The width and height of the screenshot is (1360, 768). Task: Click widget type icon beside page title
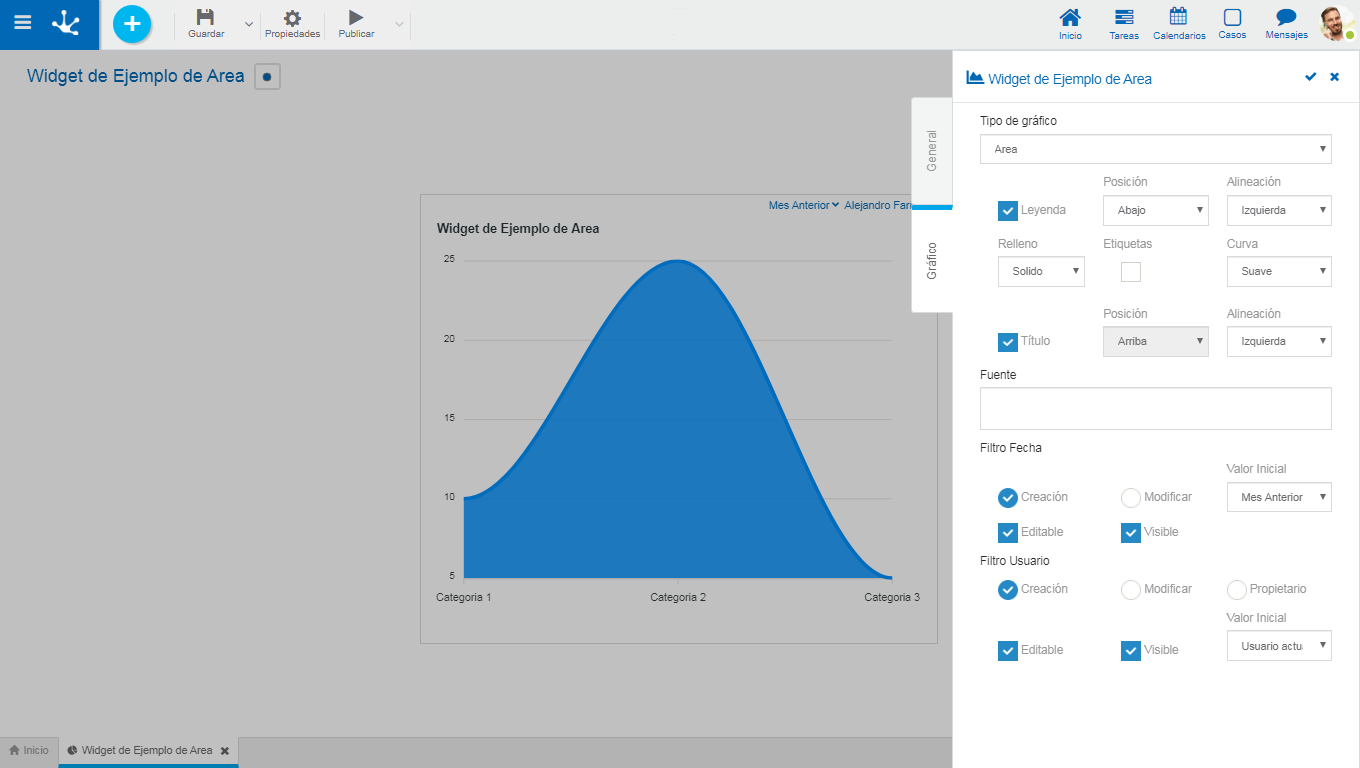267,76
